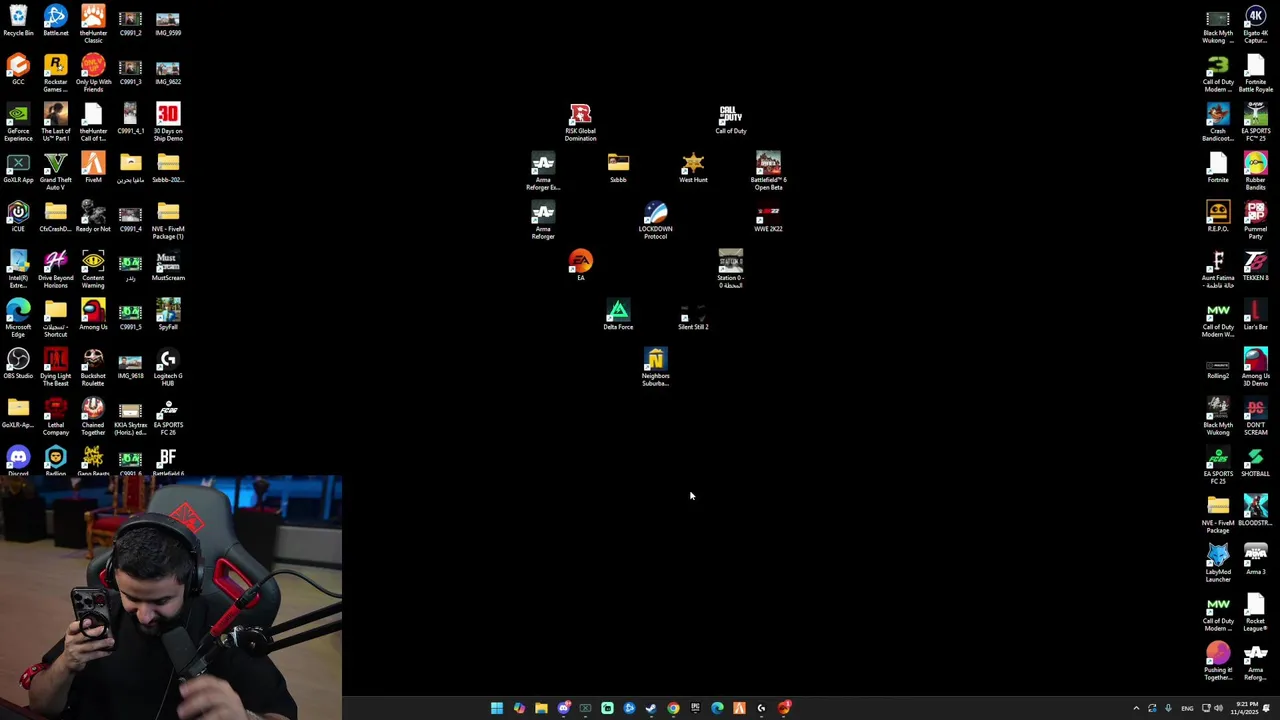Open the Recycle Bin desktop icon
This screenshot has width=1280, height=720.
pos(18,21)
